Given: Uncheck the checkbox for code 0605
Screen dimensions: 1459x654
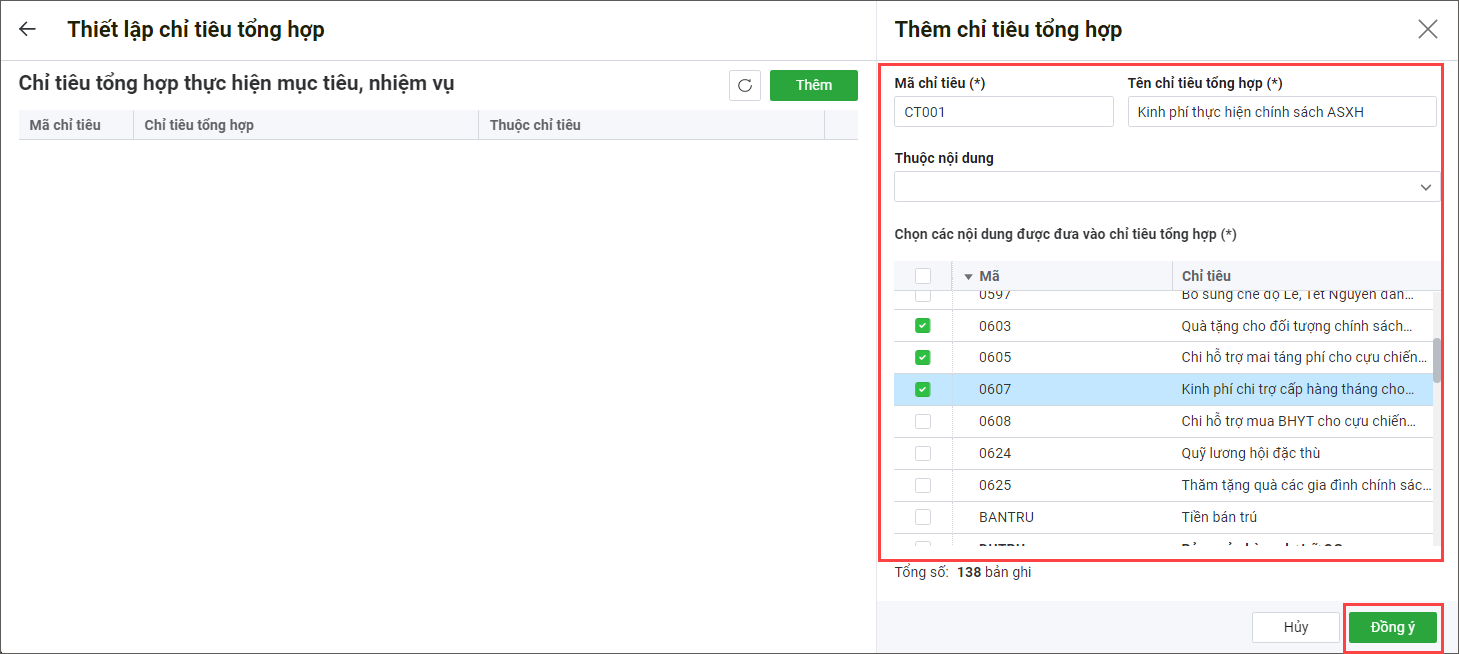Looking at the screenshot, I should pos(923,357).
